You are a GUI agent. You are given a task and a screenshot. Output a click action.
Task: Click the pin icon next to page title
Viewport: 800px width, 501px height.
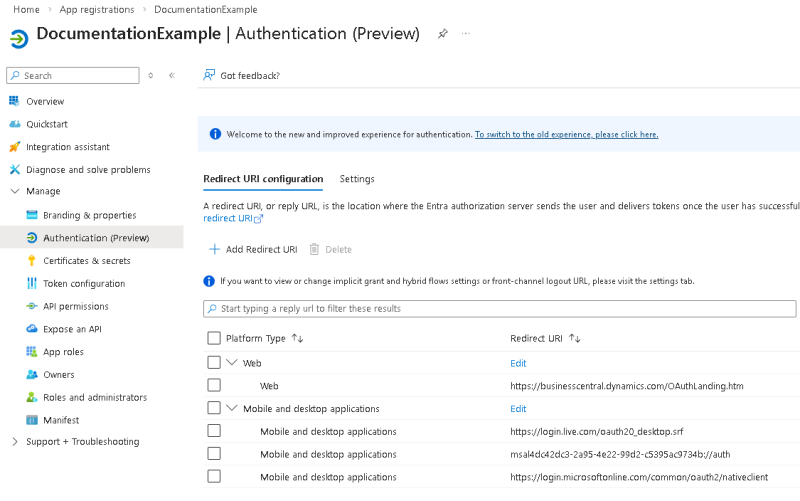[x=443, y=34]
